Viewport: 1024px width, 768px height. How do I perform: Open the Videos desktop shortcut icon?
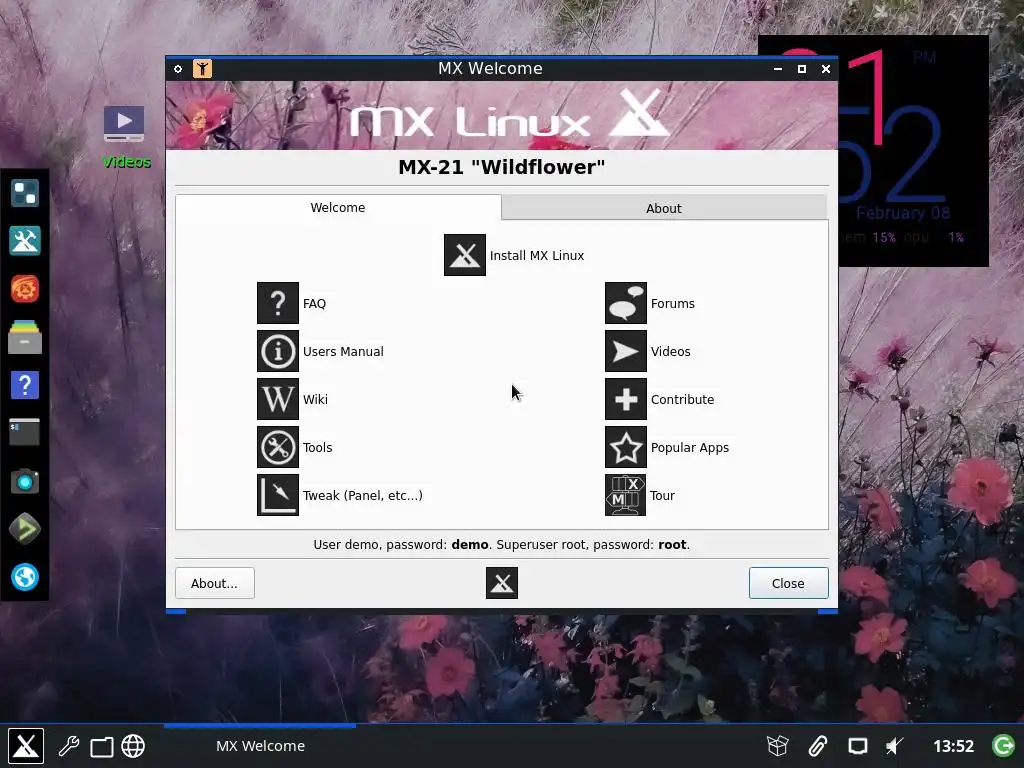tap(124, 124)
